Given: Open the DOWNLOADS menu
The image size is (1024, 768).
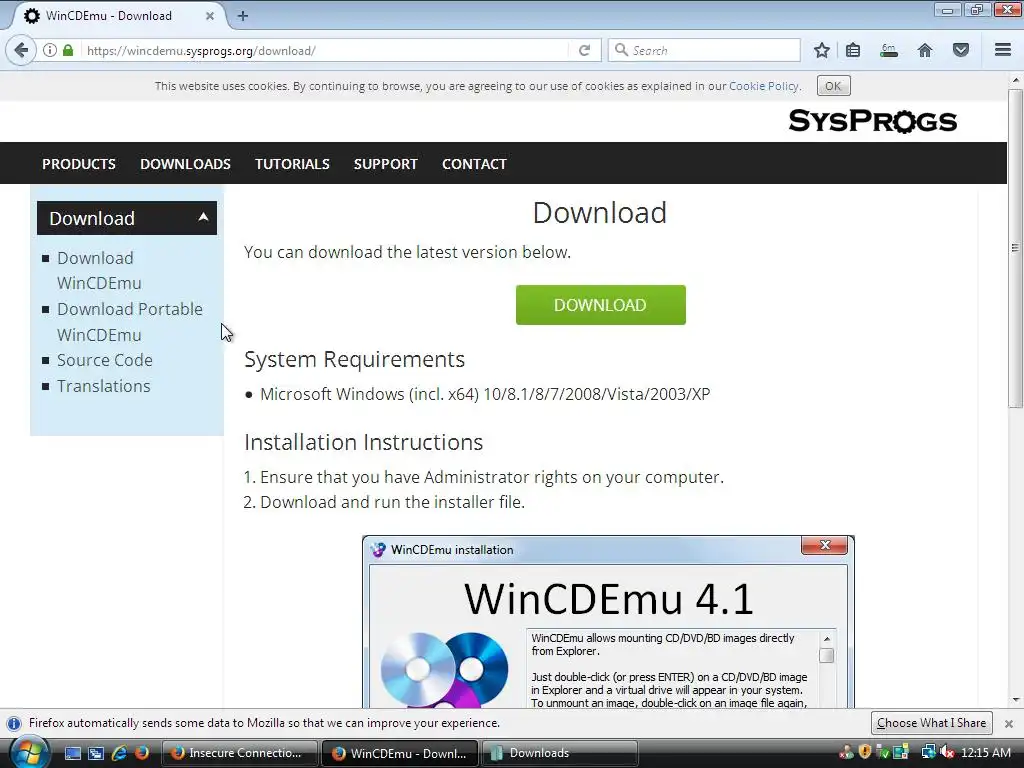Looking at the screenshot, I should coord(185,164).
